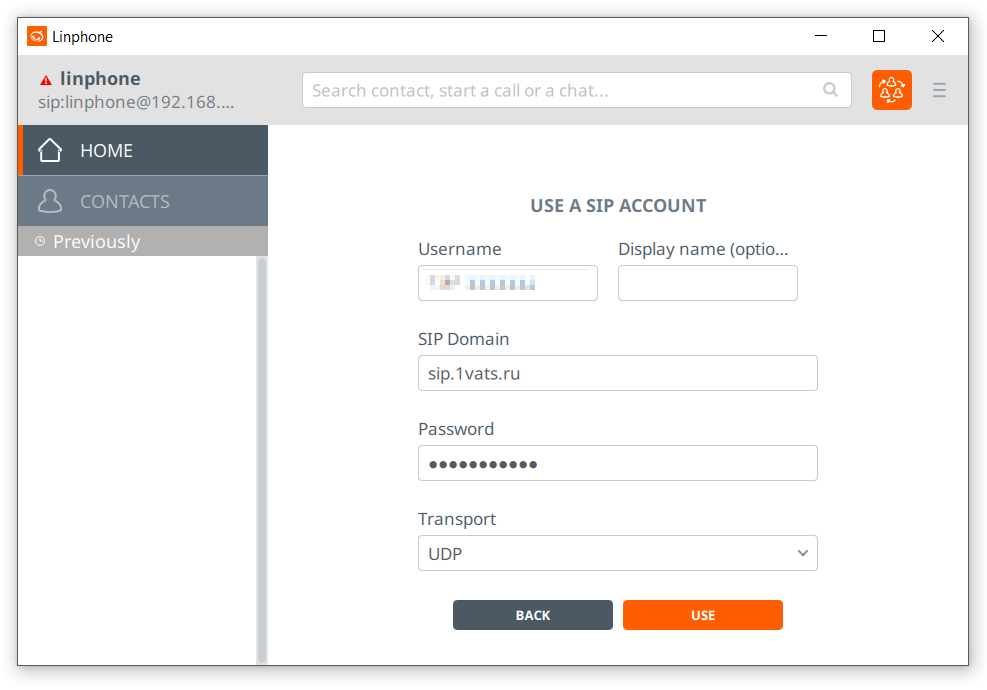987x690 pixels.
Task: Click the clock icon next to Previously
Action: click(40, 241)
